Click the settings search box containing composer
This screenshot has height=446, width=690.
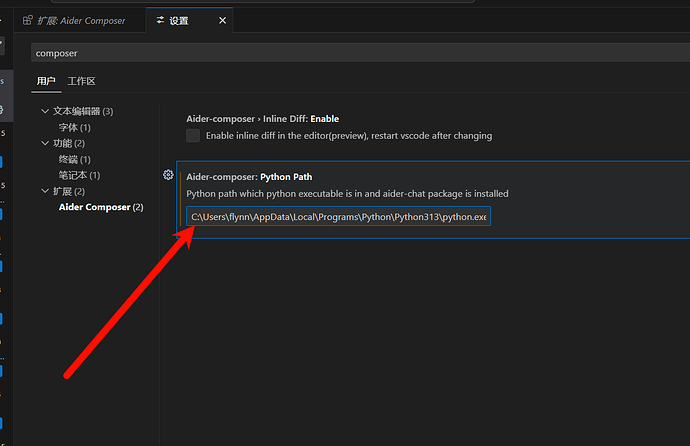pyautogui.click(x=360, y=53)
